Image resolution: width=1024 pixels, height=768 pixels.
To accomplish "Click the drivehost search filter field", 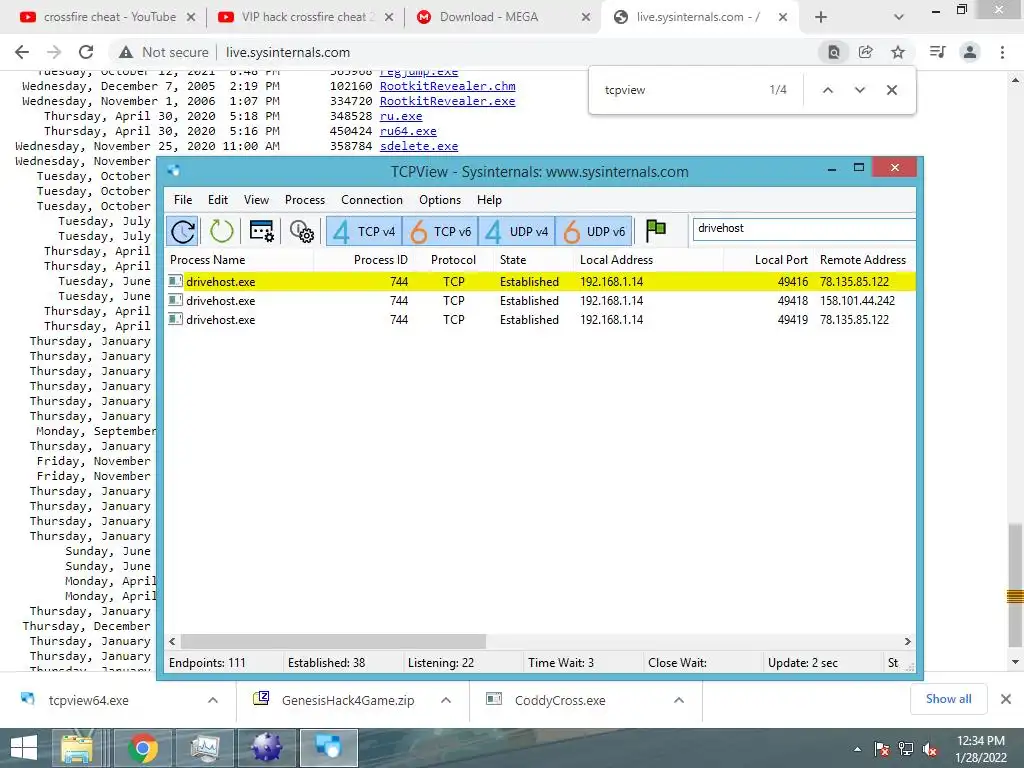I will point(804,229).
